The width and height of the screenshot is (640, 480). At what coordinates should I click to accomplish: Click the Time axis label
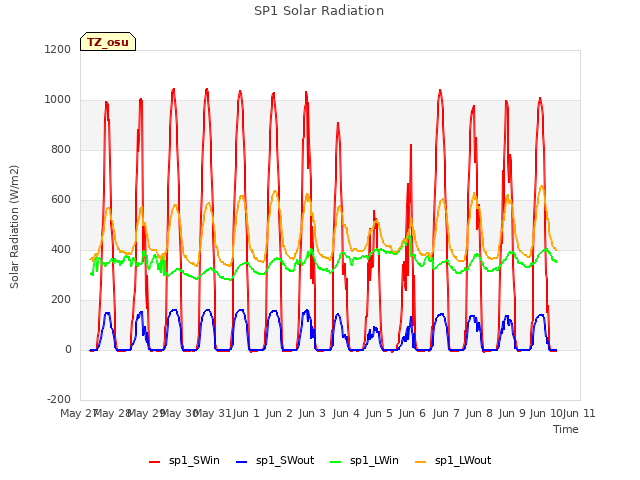pos(566,429)
